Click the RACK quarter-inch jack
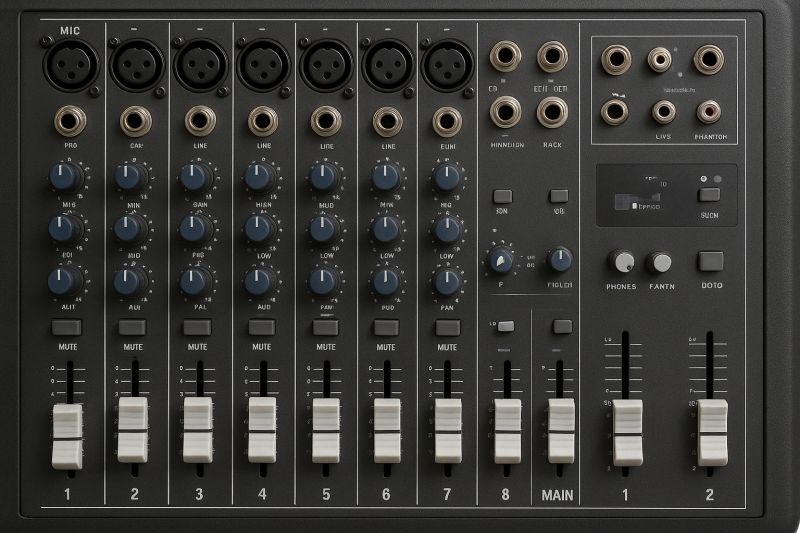 pyautogui.click(x=552, y=111)
